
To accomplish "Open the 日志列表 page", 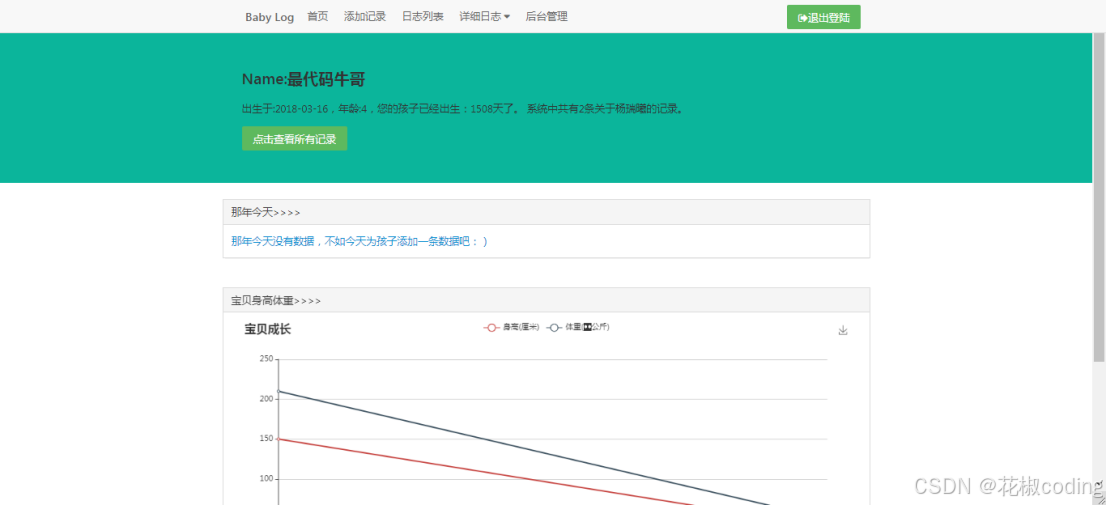I will coord(423,17).
